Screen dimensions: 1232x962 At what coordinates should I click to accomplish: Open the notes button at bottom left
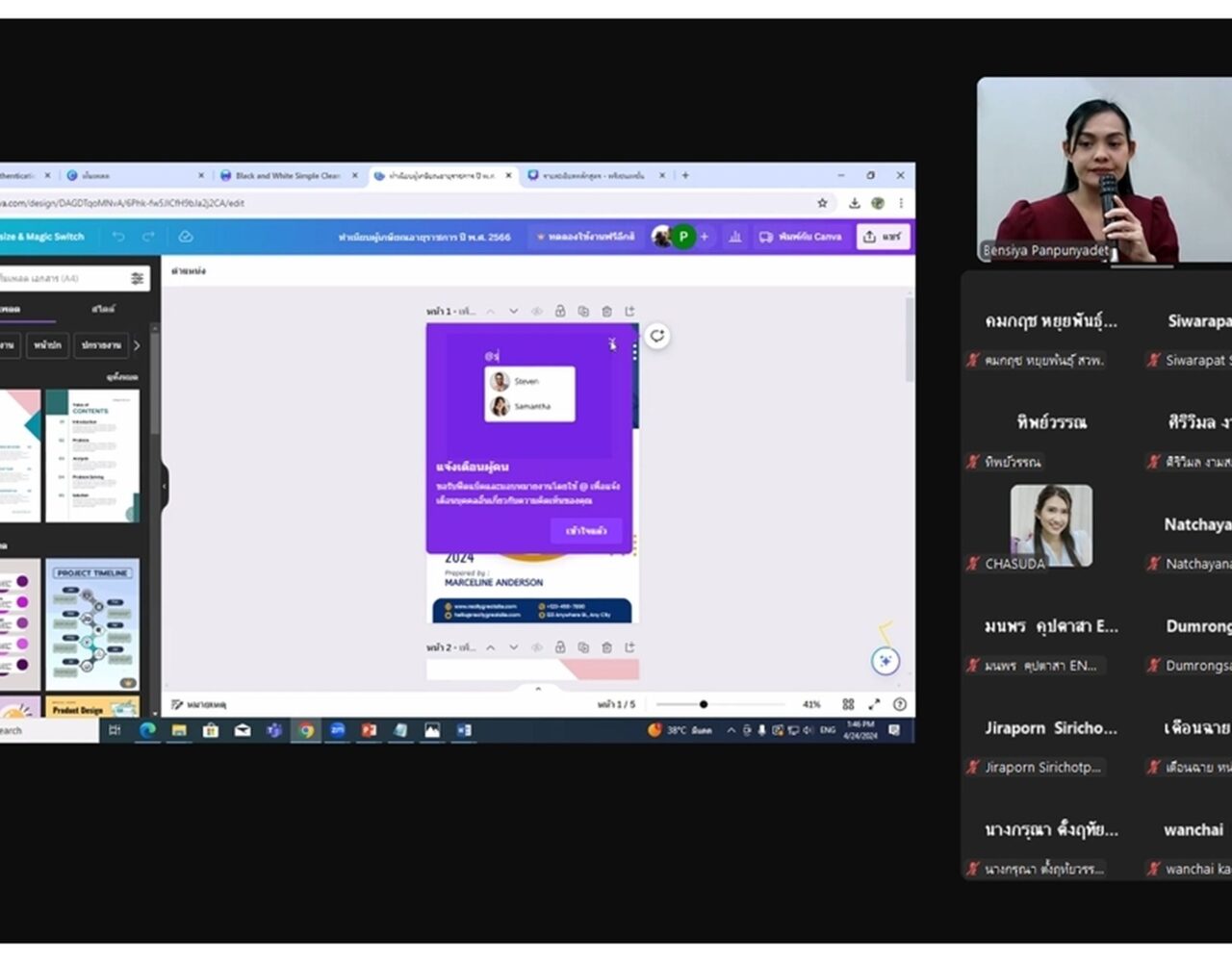(x=199, y=704)
